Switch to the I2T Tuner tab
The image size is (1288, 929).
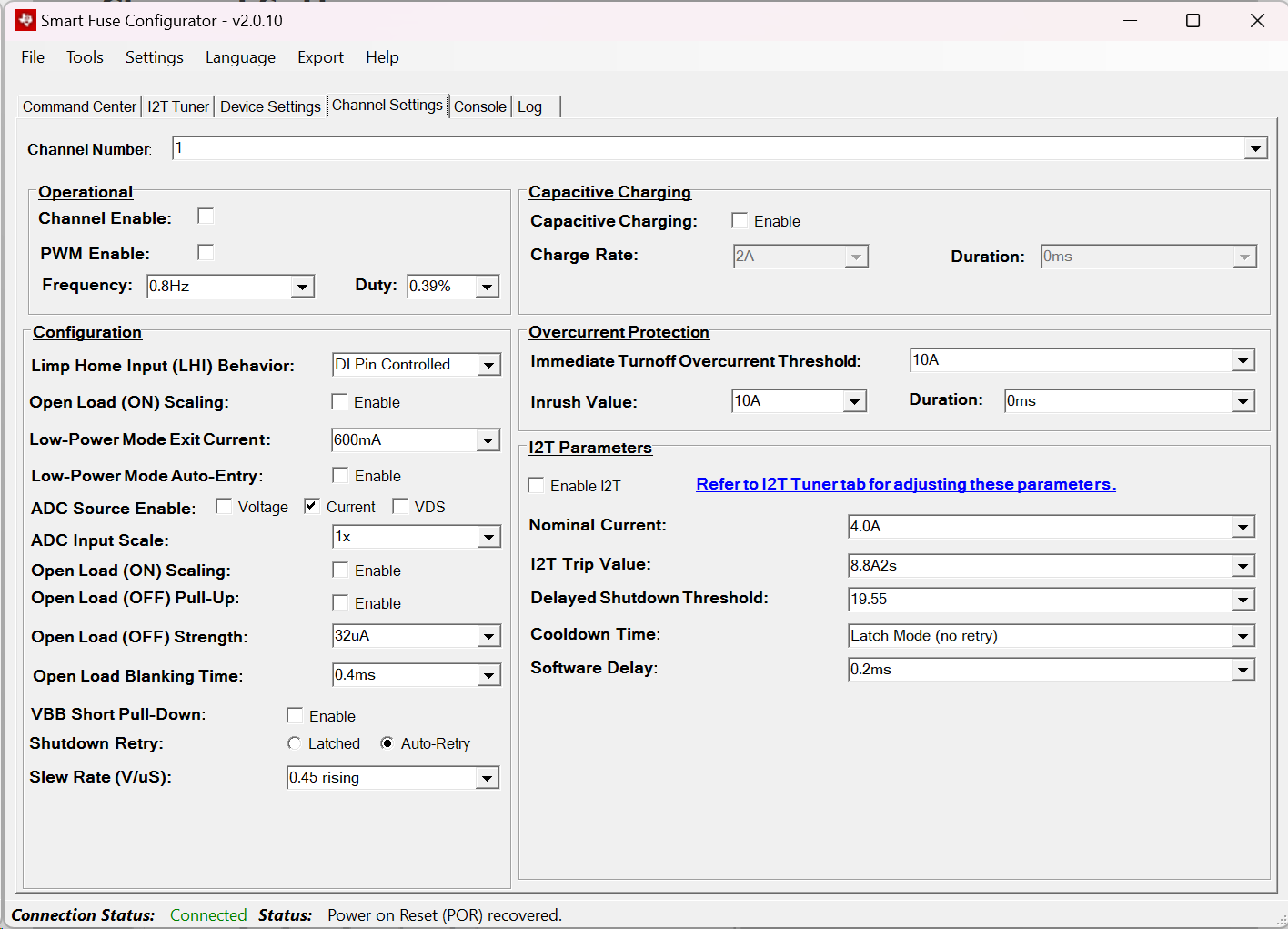tap(178, 106)
